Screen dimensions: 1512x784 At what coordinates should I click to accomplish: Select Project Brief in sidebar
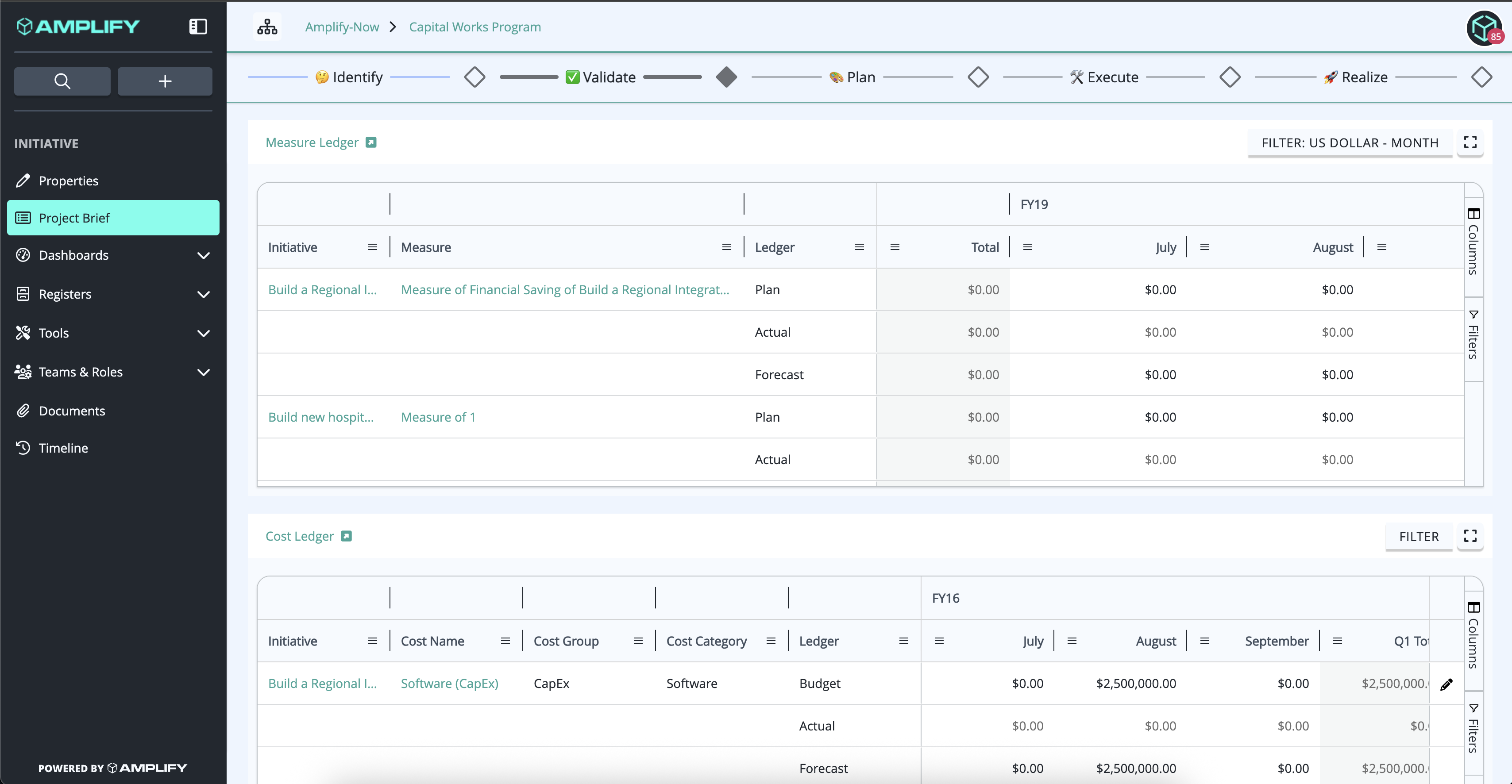click(113, 218)
